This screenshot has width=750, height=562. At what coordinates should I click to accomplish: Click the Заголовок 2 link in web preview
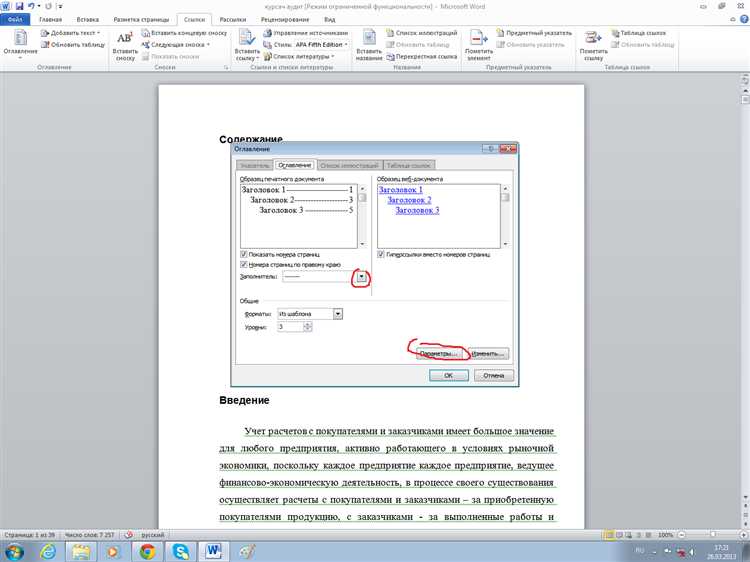[409, 200]
